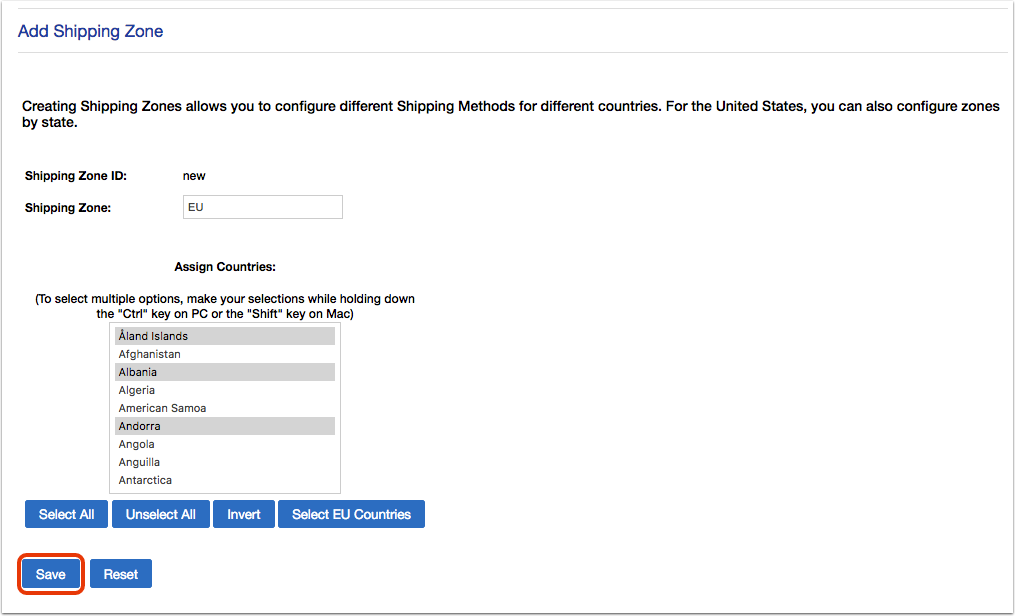Viewport: 1015px width, 616px height.
Task: Click the Shipping Zone ID value 'new'
Action: click(194, 176)
